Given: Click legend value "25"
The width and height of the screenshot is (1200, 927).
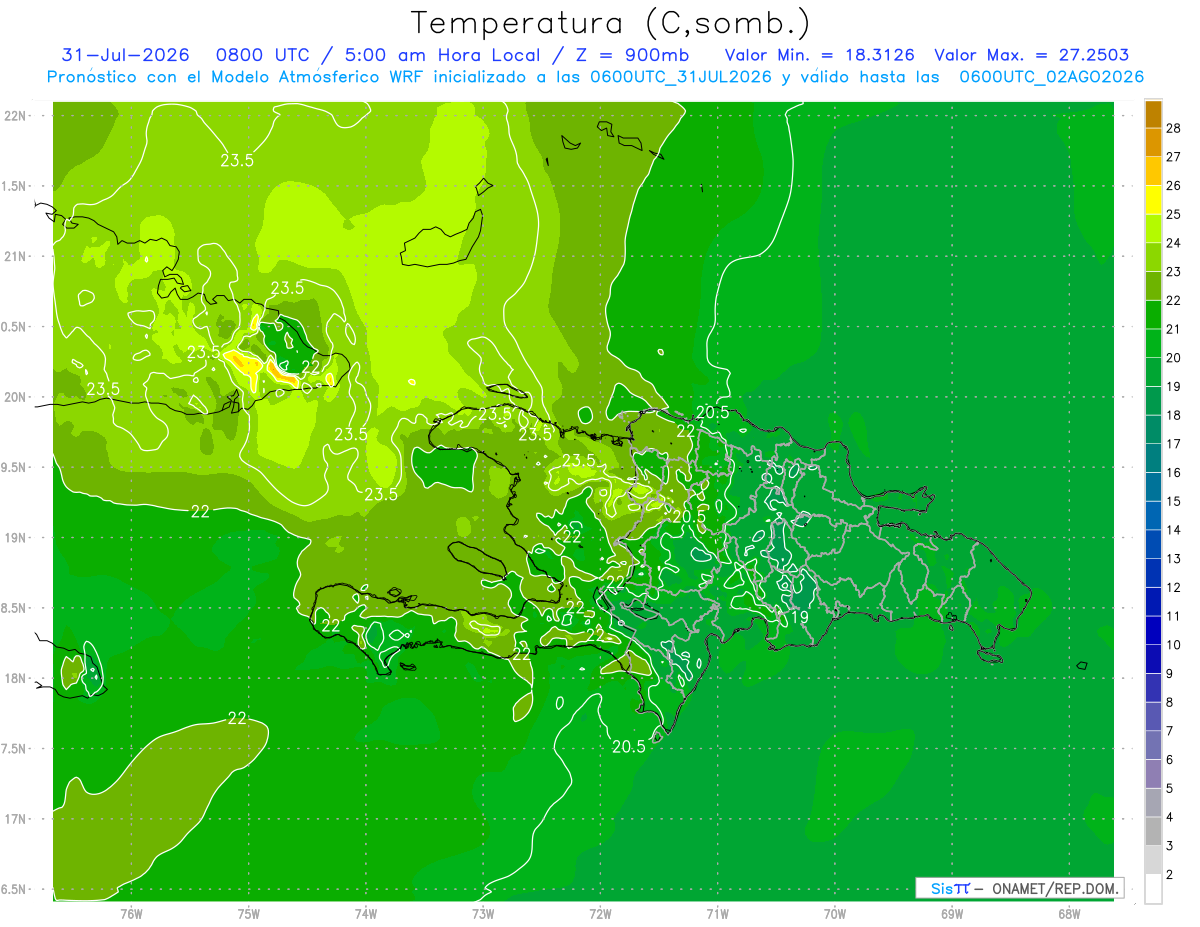Looking at the screenshot, I should pyautogui.click(x=1174, y=214).
